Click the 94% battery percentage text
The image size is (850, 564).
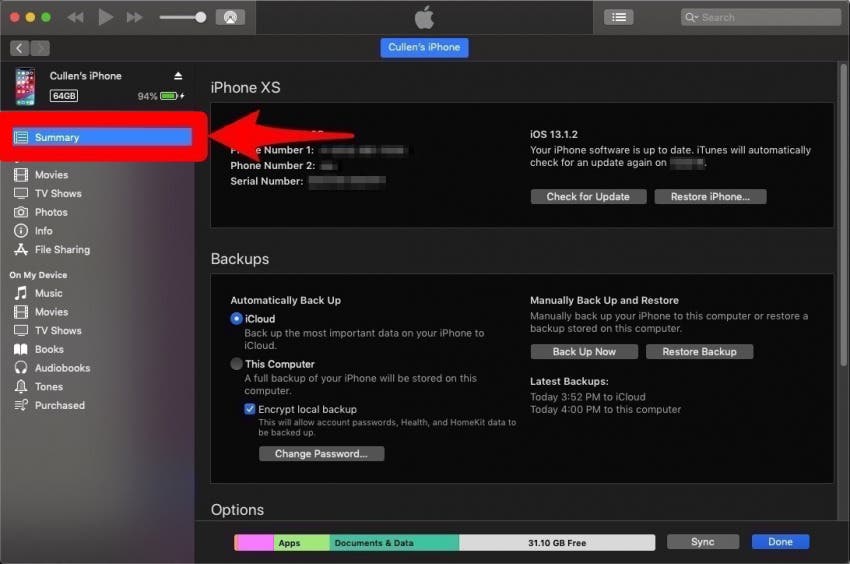click(x=147, y=96)
